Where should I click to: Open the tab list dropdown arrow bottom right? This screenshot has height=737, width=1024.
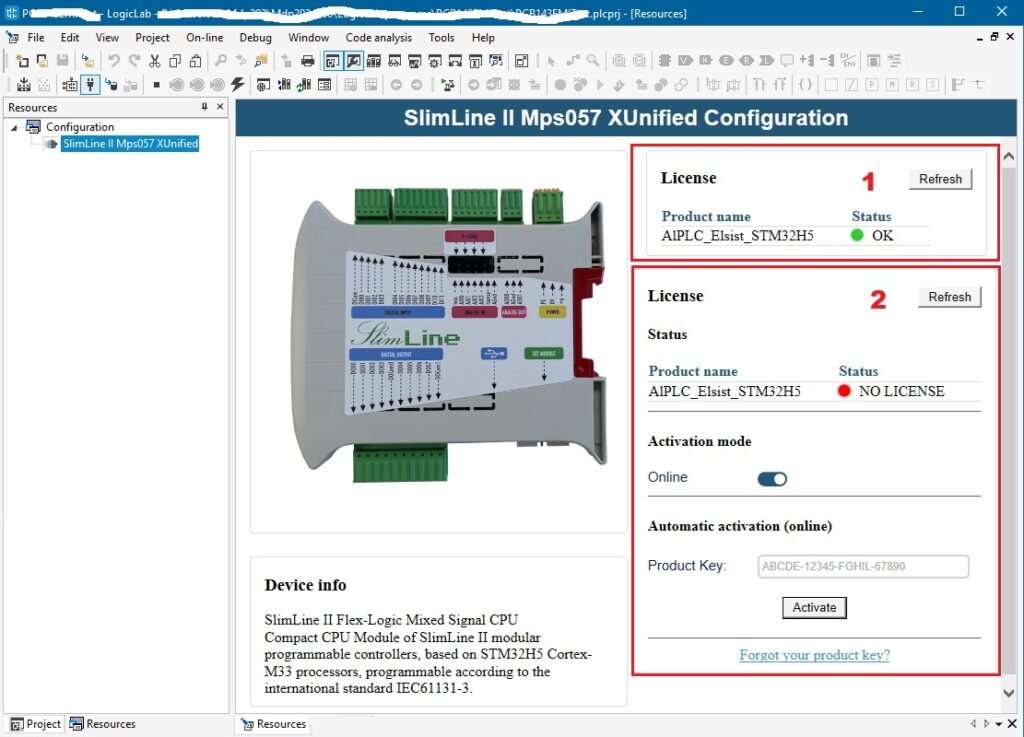click(999, 724)
